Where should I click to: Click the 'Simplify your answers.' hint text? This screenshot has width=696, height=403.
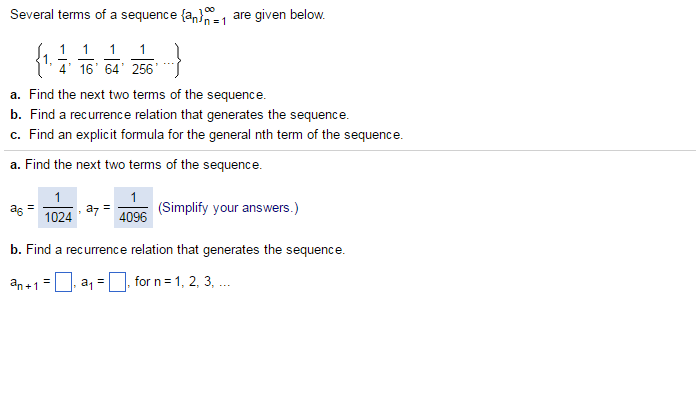(x=228, y=208)
